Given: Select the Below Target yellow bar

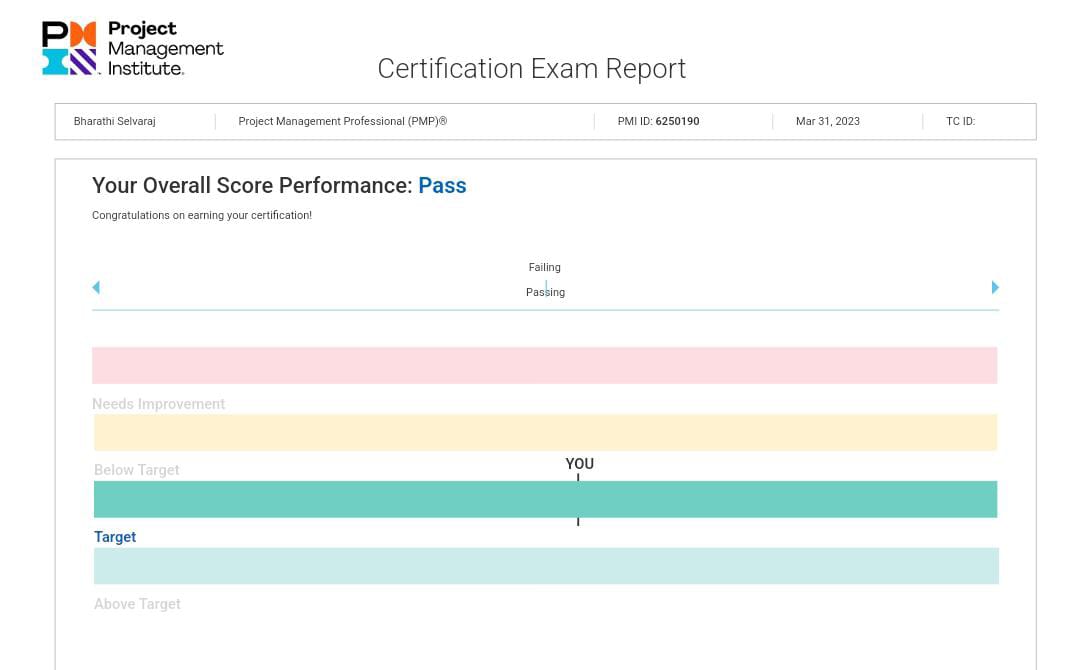Looking at the screenshot, I should 546,432.
